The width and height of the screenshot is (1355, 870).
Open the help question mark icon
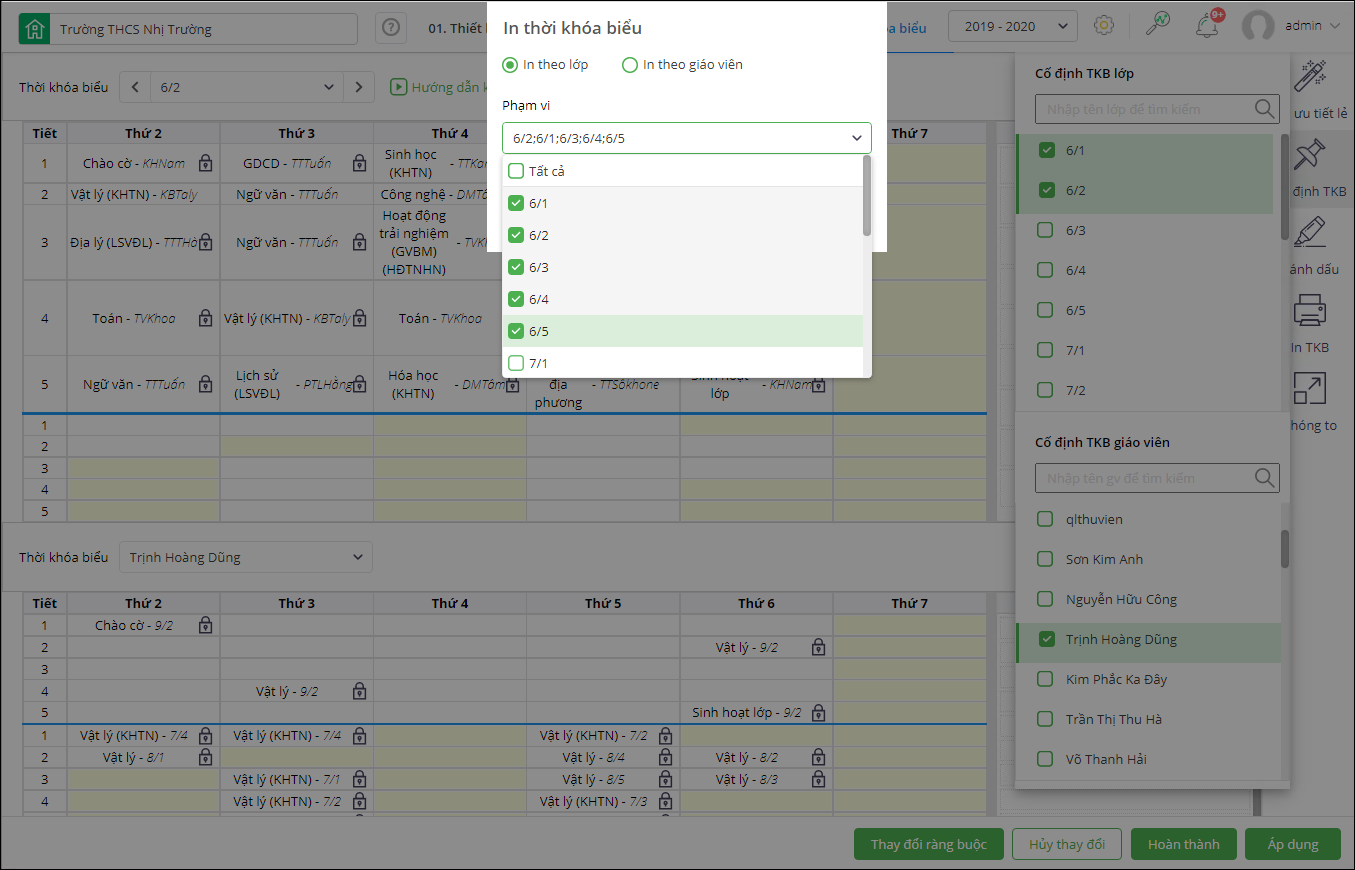click(391, 29)
